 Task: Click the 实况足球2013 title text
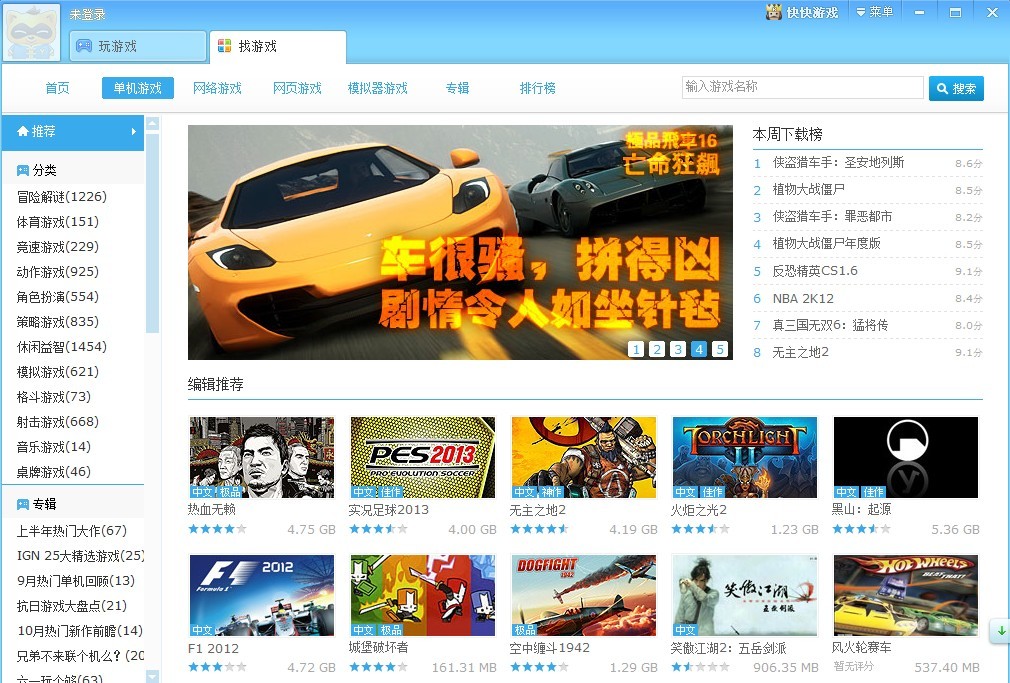click(x=388, y=510)
